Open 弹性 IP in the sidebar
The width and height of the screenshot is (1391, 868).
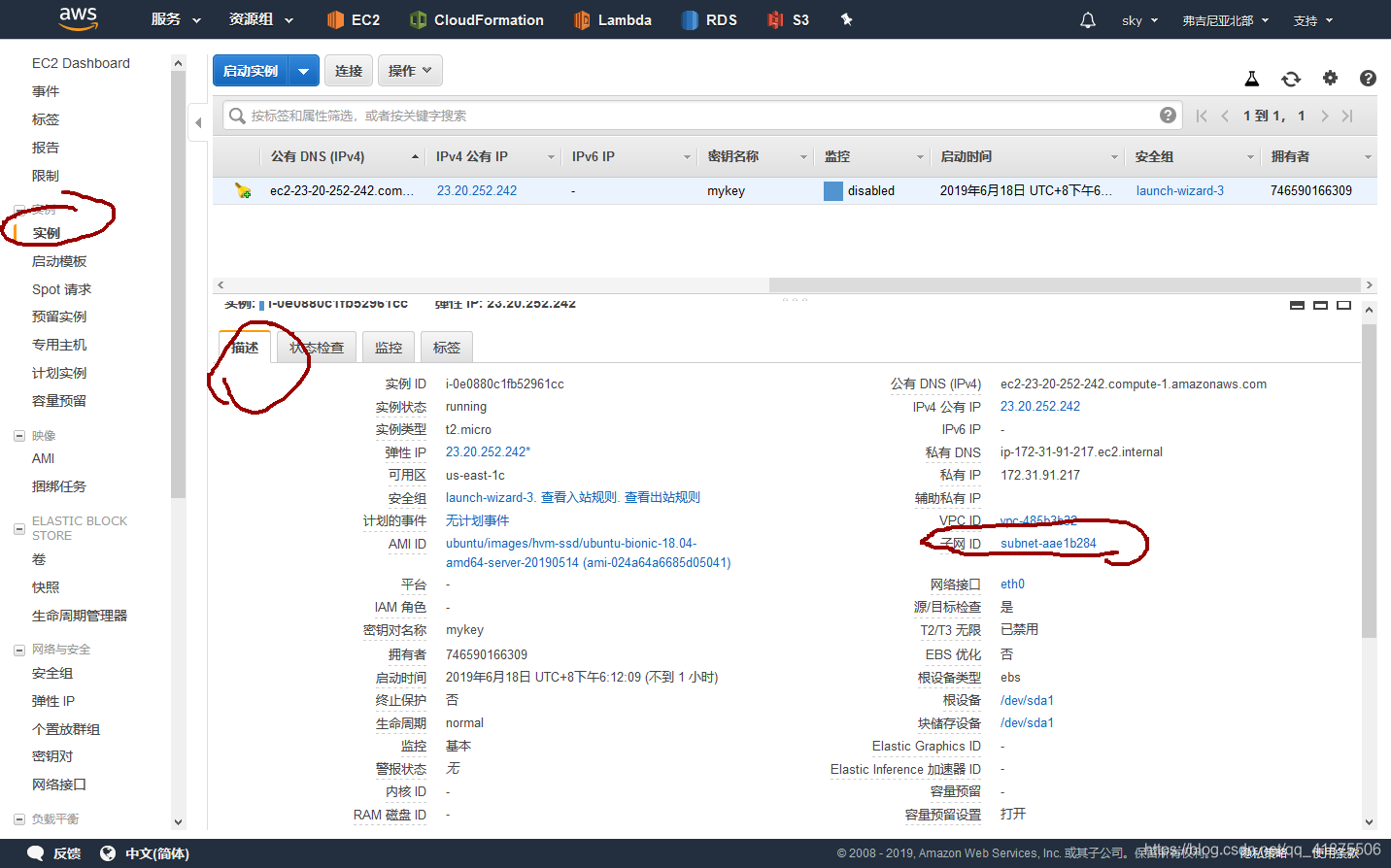tap(53, 701)
